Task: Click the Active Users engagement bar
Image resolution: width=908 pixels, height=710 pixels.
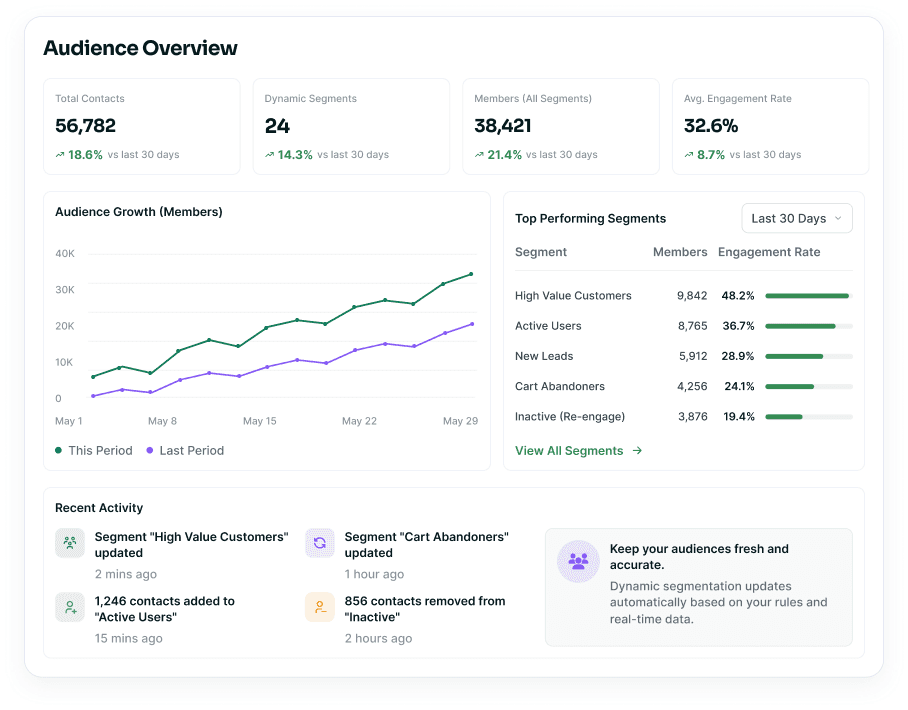Action: click(808, 326)
